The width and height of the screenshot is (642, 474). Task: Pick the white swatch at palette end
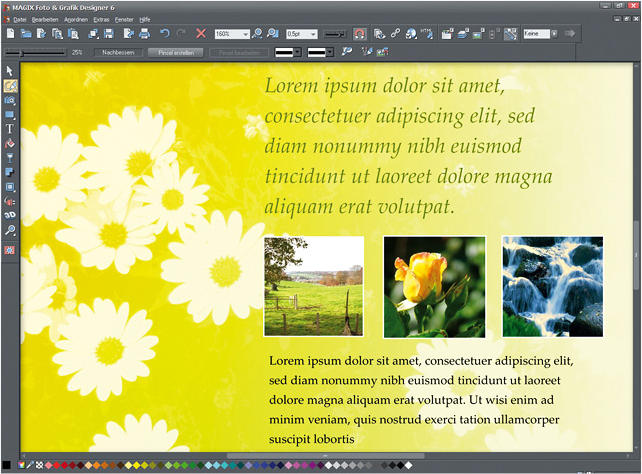click(408, 465)
